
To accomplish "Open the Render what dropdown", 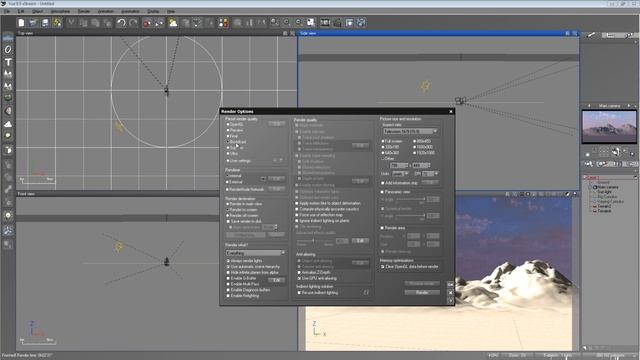I will pyautogui.click(x=256, y=253).
